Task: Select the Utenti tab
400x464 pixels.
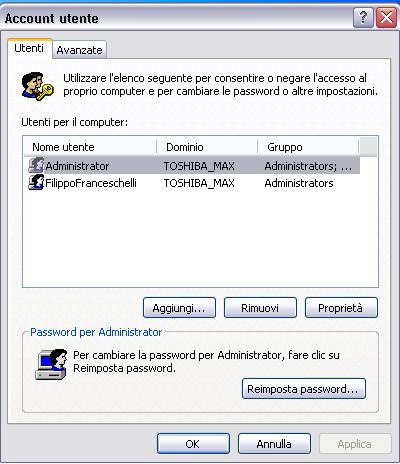Action: pos(29,48)
